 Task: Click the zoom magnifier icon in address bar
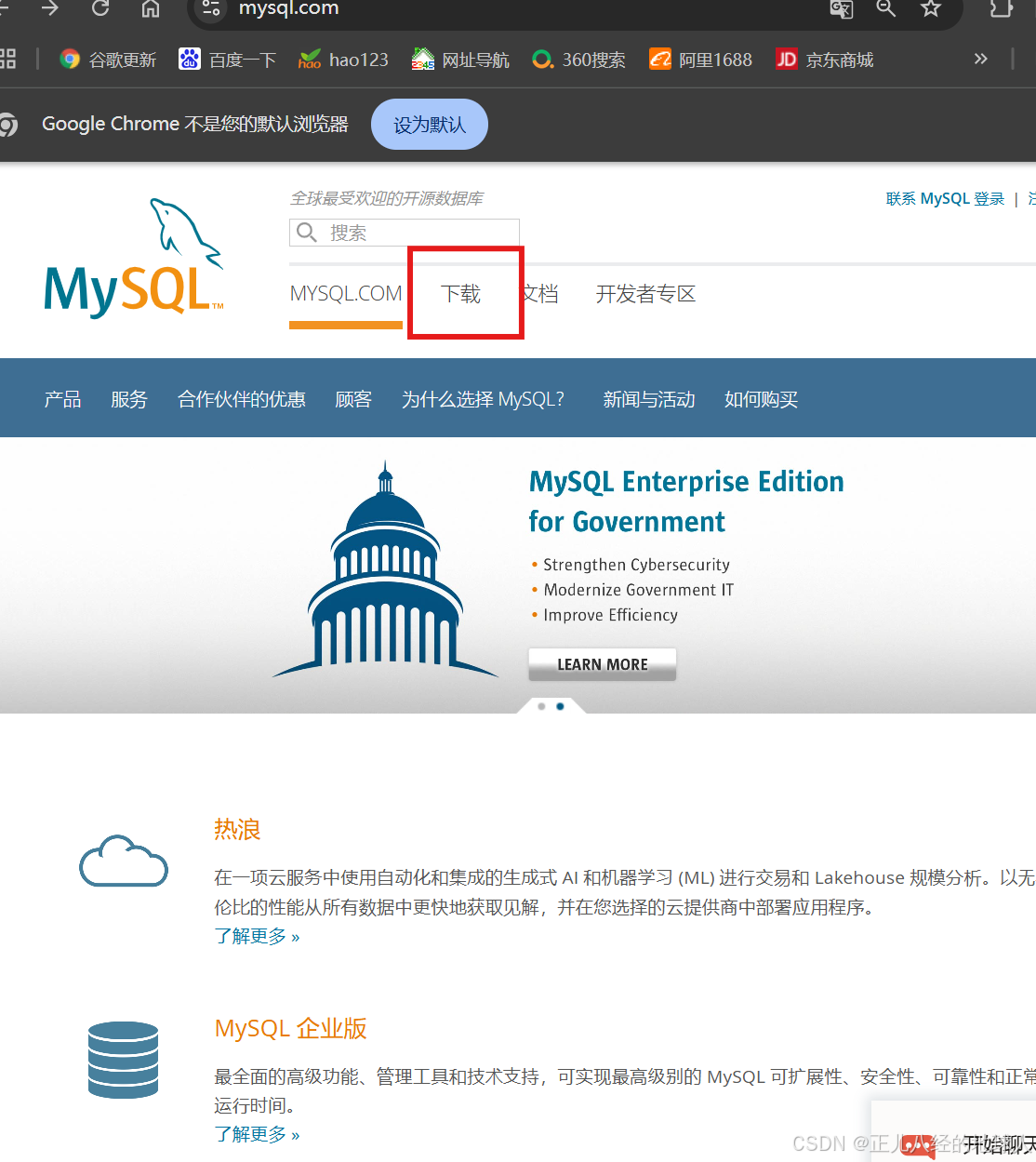click(x=886, y=8)
